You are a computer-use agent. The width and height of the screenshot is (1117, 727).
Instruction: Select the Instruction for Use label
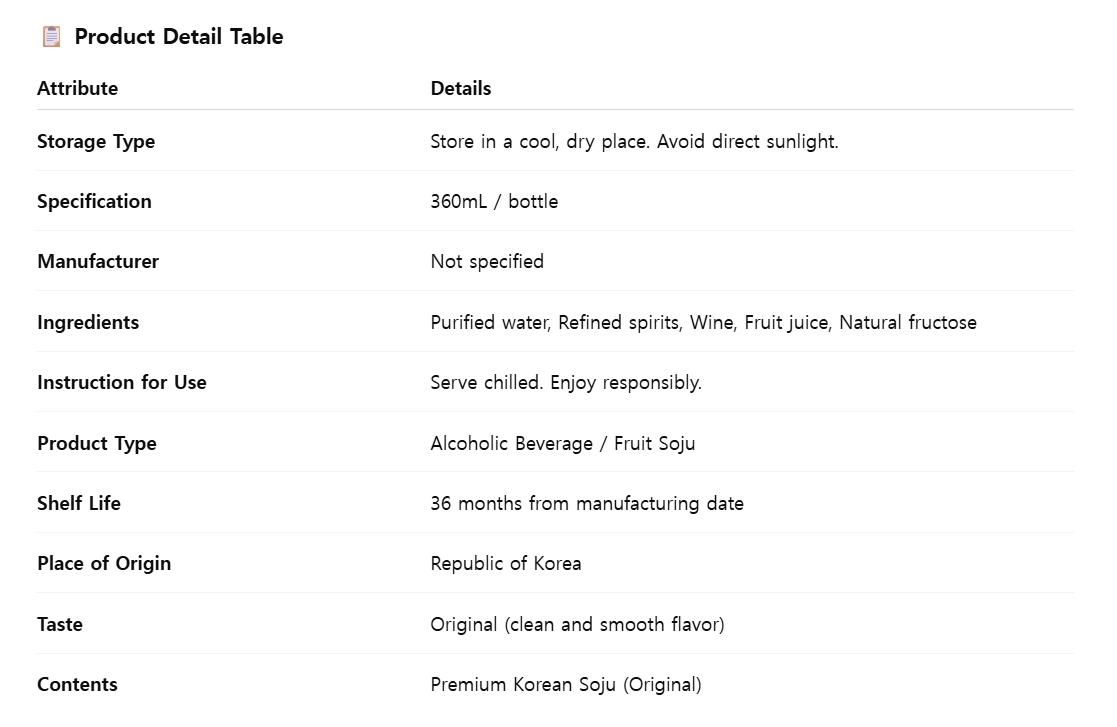tap(122, 382)
